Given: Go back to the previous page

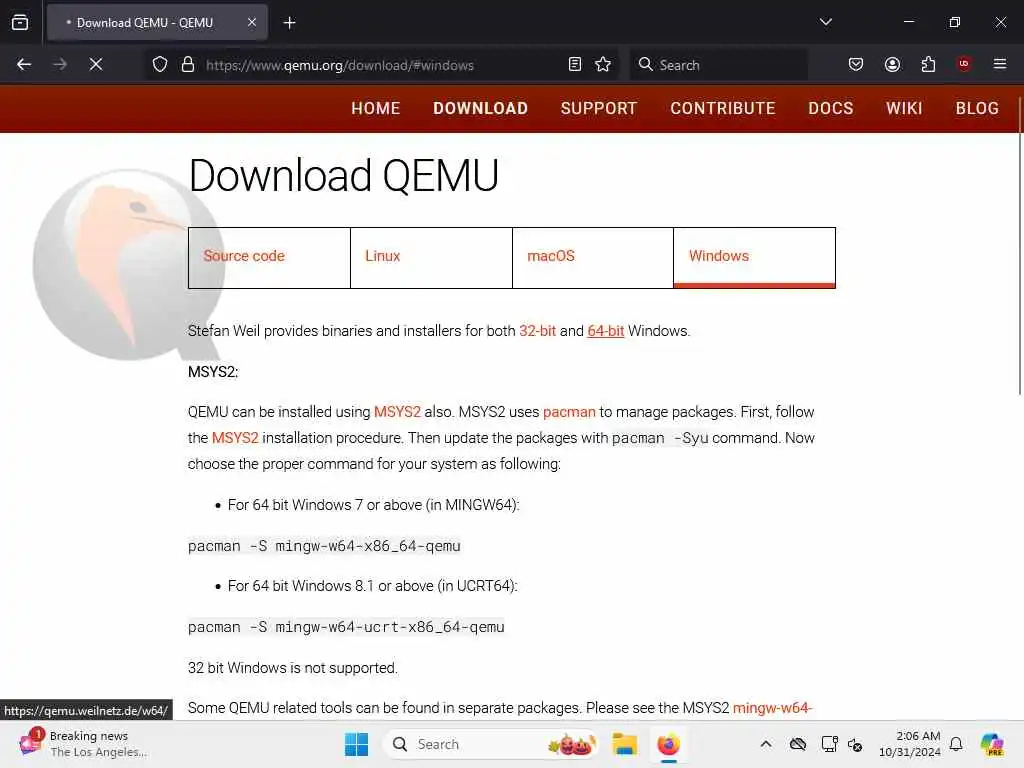Looking at the screenshot, I should pos(24,64).
